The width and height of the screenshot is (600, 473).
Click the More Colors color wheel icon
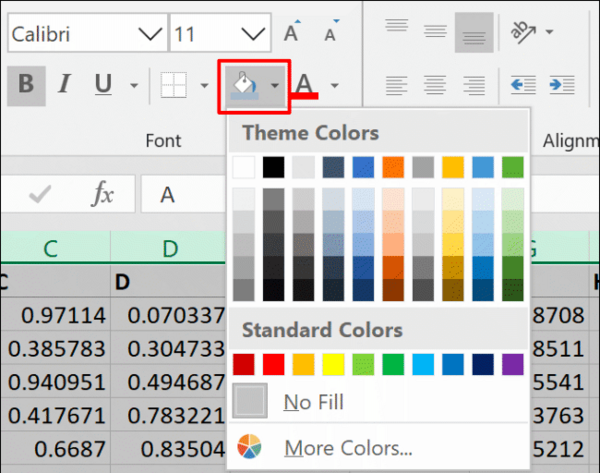pos(249,446)
